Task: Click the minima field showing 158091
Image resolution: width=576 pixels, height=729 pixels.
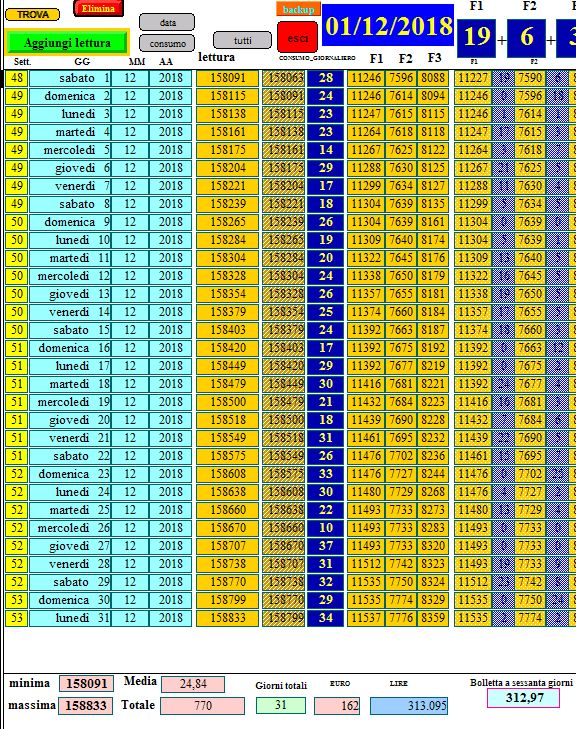Action: 86,683
